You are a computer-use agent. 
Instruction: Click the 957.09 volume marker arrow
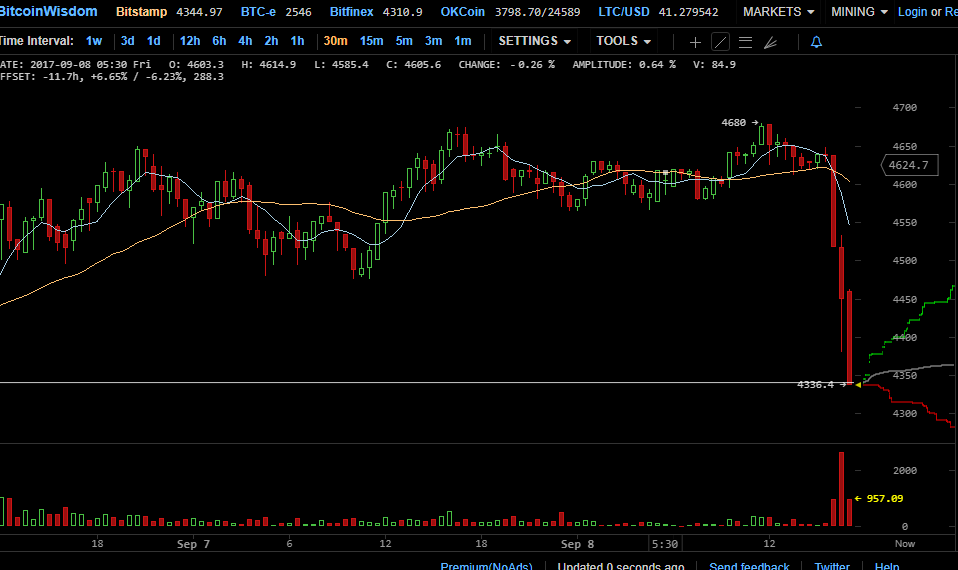coord(878,498)
